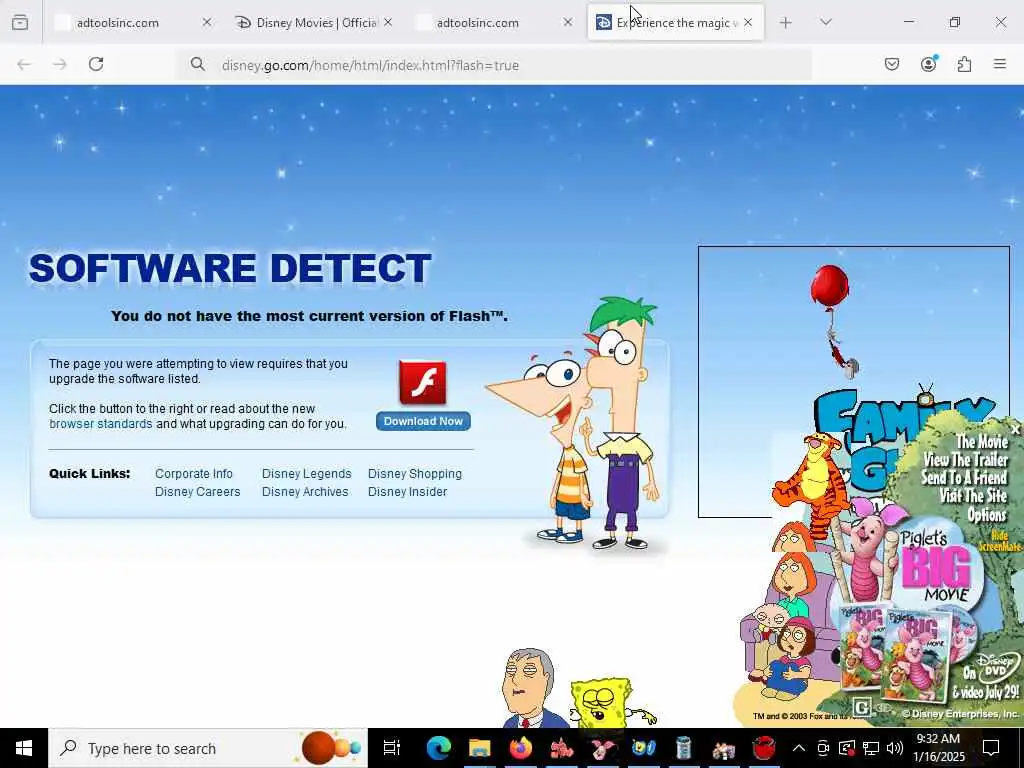Close the Experience the magic tab
The image size is (1024, 768).
click(x=748, y=22)
